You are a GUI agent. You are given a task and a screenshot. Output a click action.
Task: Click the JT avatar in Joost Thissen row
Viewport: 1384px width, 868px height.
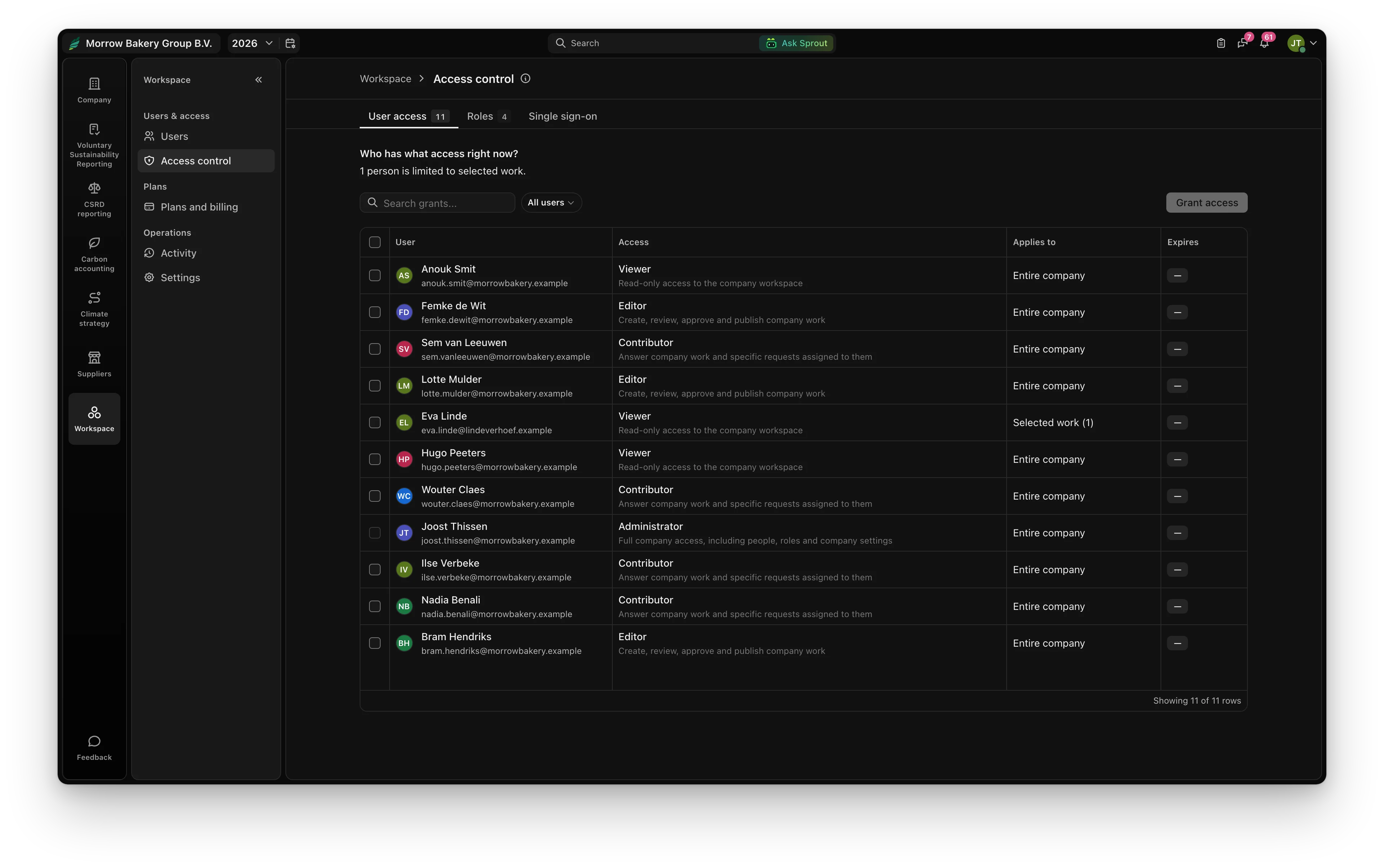[404, 533]
